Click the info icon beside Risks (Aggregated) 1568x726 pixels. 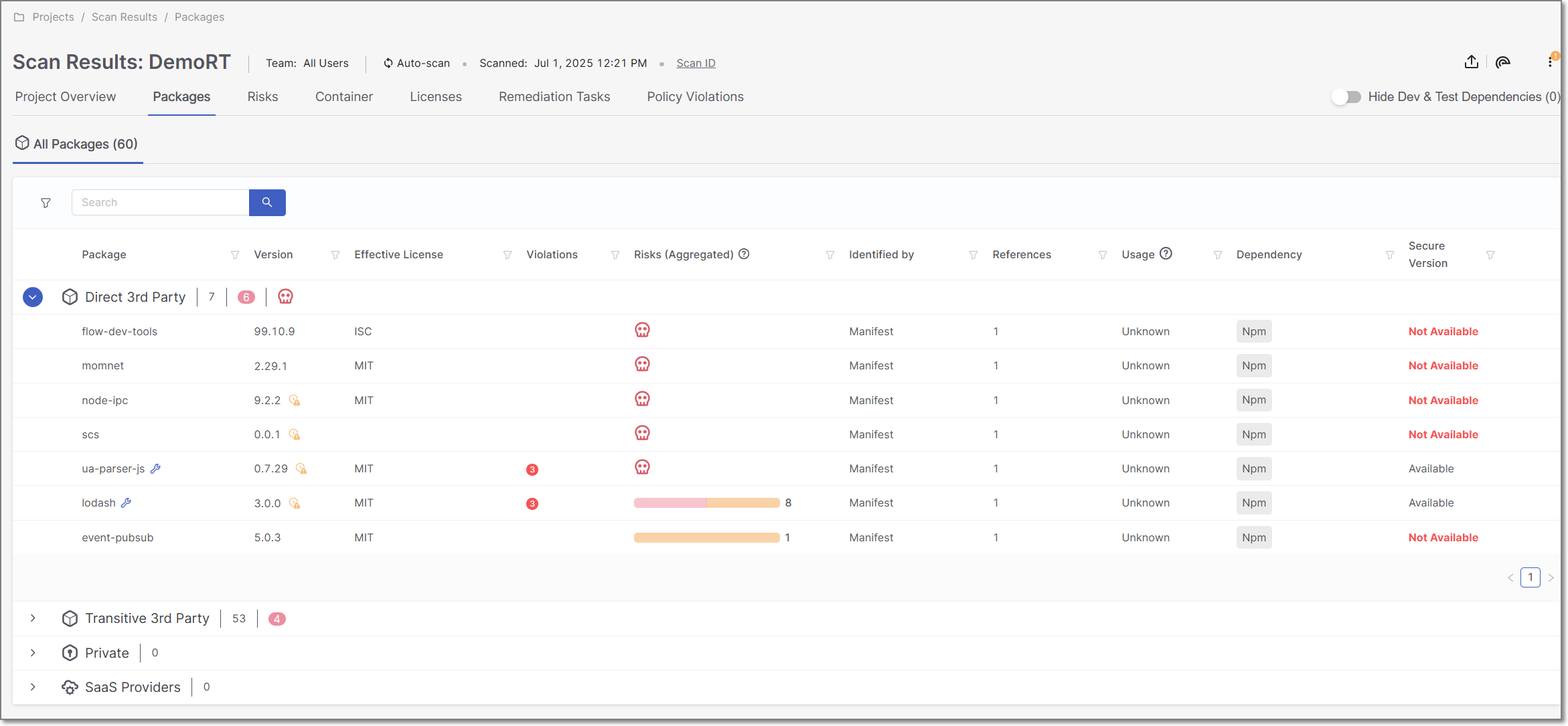pyautogui.click(x=744, y=254)
